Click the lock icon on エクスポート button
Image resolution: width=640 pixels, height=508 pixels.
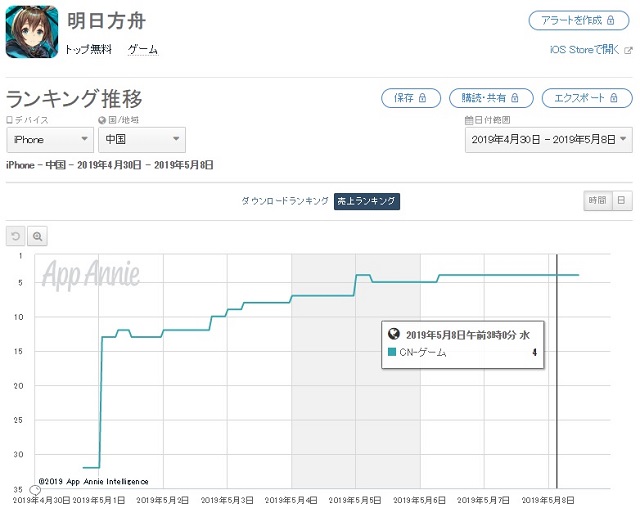point(614,98)
